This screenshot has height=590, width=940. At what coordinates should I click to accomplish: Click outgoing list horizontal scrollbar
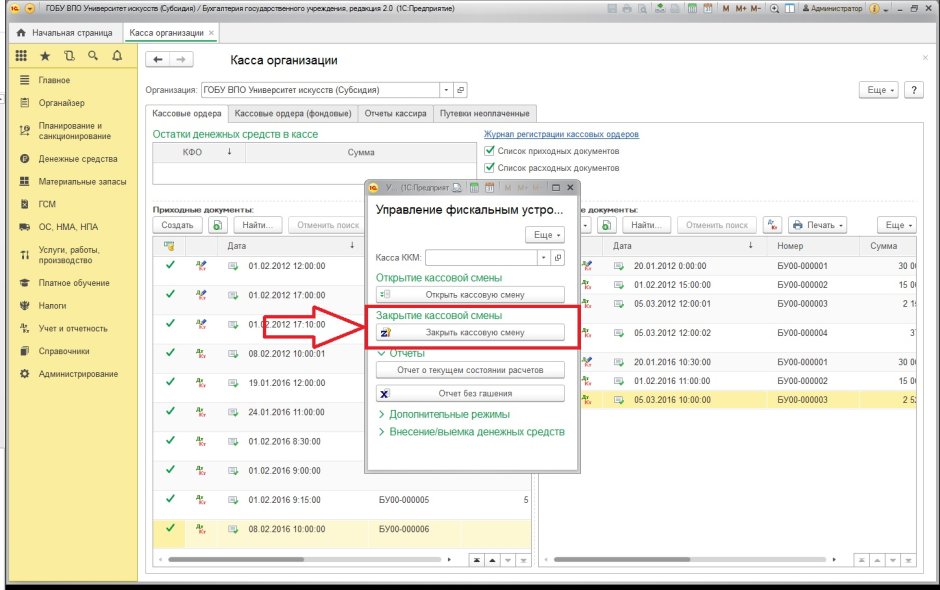pyautogui.click(x=622, y=559)
